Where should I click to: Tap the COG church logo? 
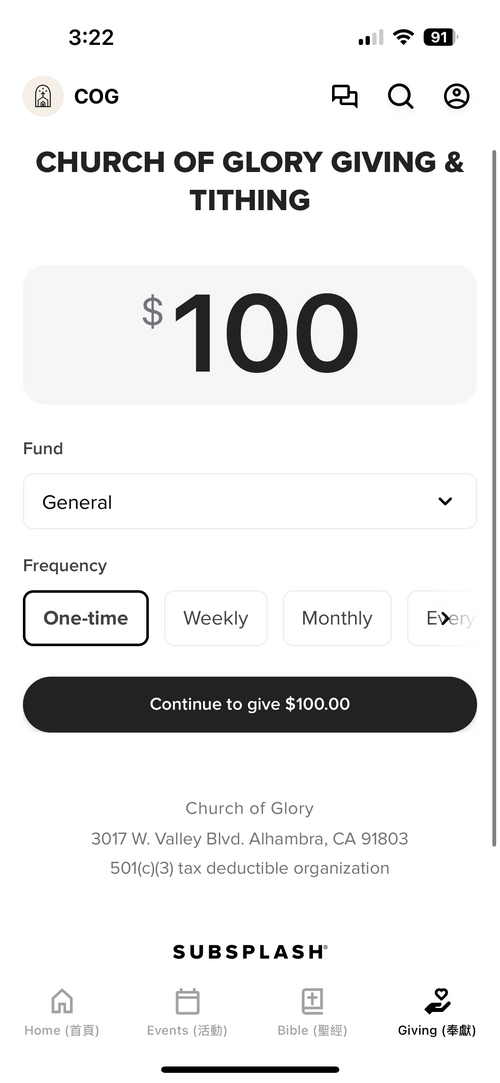pos(44,96)
